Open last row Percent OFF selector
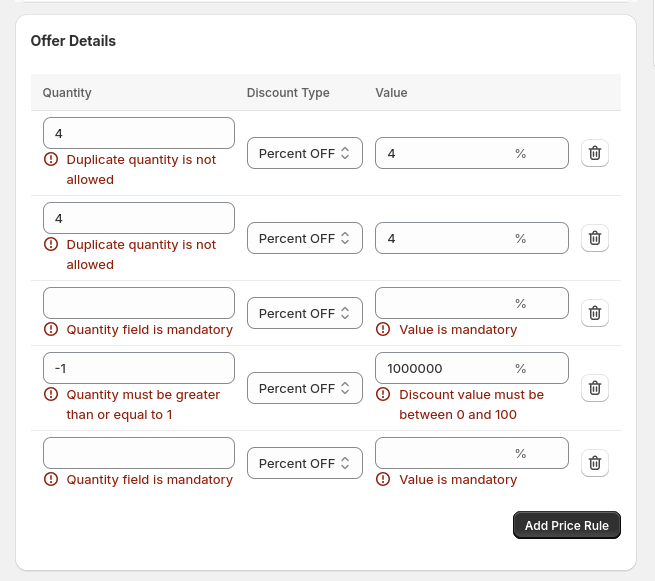655x581 pixels. coord(304,463)
